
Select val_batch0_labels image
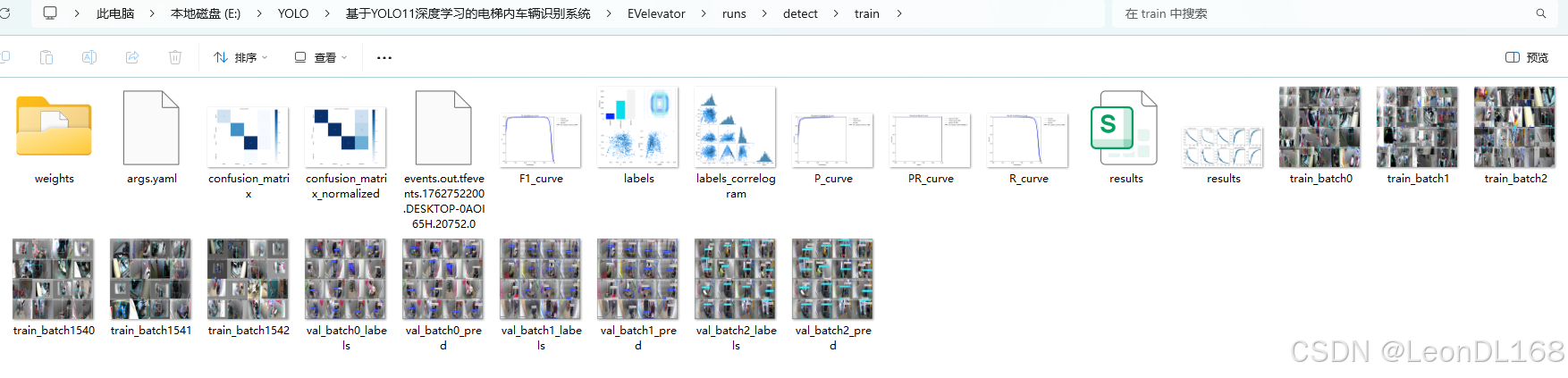point(345,279)
